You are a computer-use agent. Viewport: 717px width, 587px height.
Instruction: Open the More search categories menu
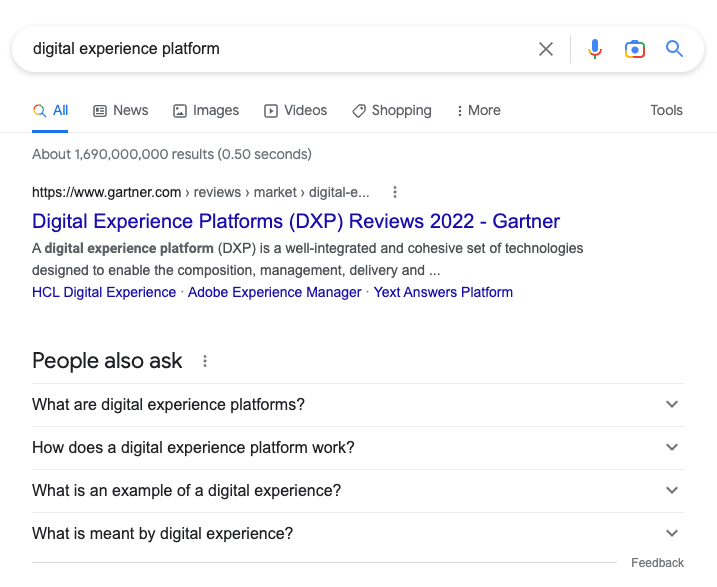[x=479, y=111]
